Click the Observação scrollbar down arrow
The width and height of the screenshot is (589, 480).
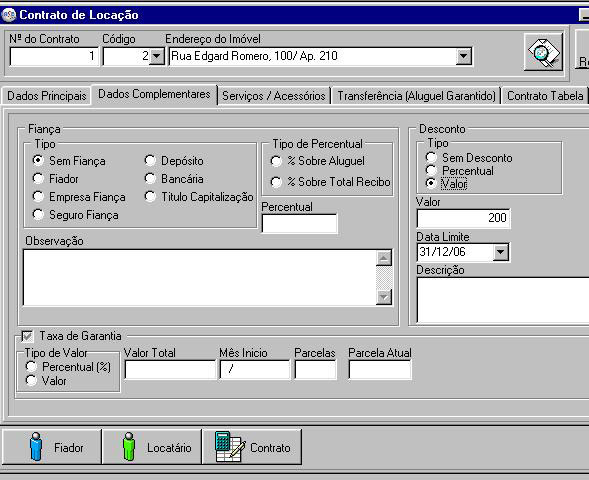[384, 297]
